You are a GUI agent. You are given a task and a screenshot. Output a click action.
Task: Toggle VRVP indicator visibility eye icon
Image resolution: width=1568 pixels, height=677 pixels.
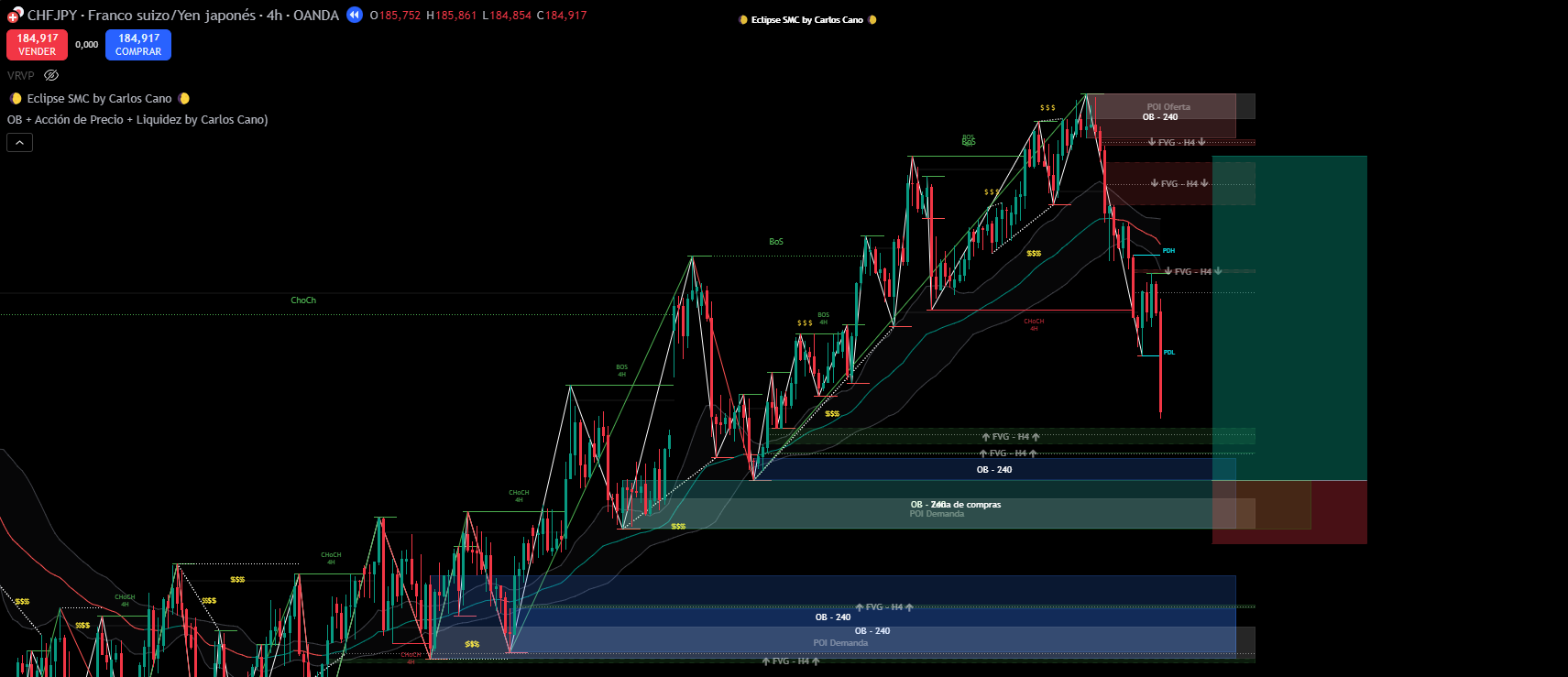point(51,76)
